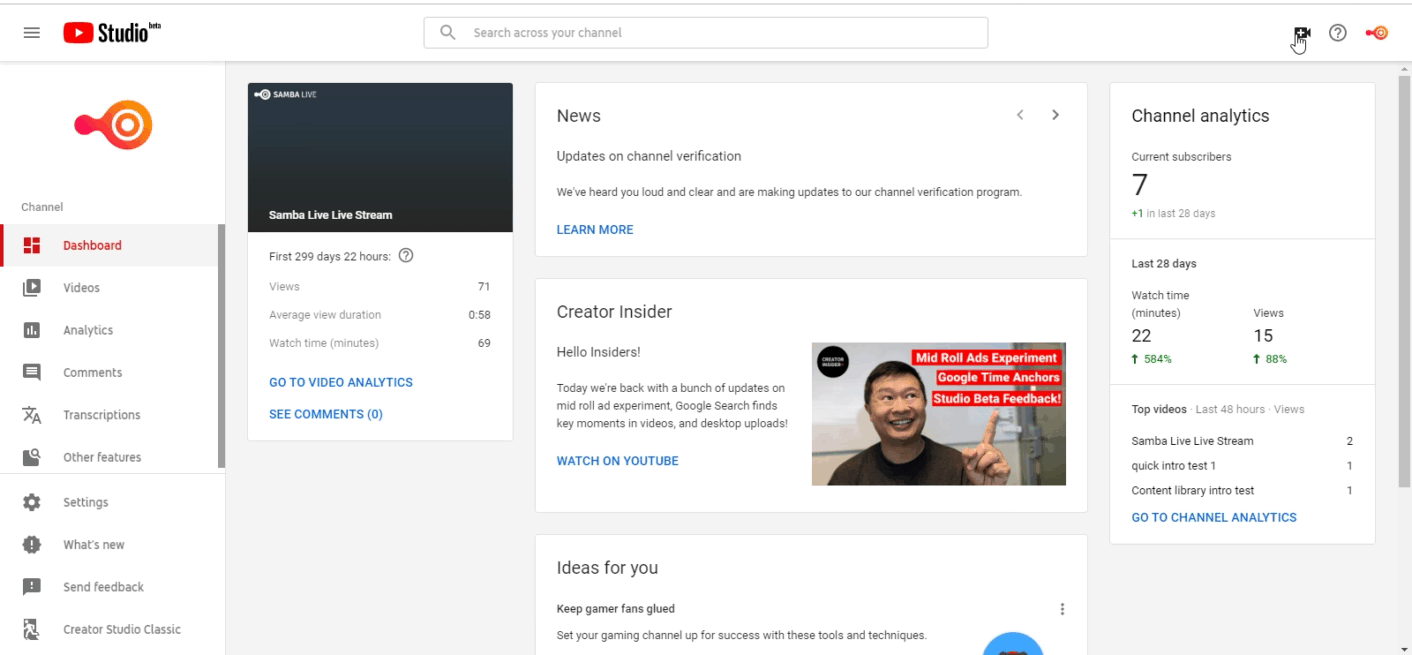Focus the Search across your channel field

(706, 32)
